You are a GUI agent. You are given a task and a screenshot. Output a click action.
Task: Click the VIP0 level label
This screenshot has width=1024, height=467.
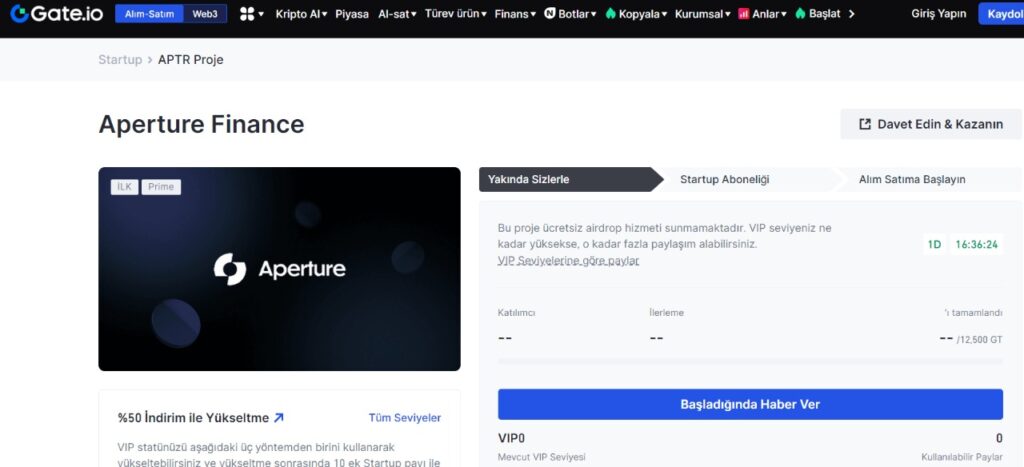click(x=511, y=438)
